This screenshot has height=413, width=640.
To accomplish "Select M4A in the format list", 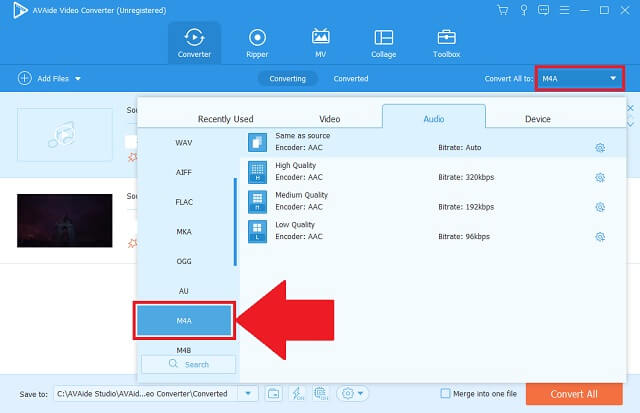I will coord(184,321).
